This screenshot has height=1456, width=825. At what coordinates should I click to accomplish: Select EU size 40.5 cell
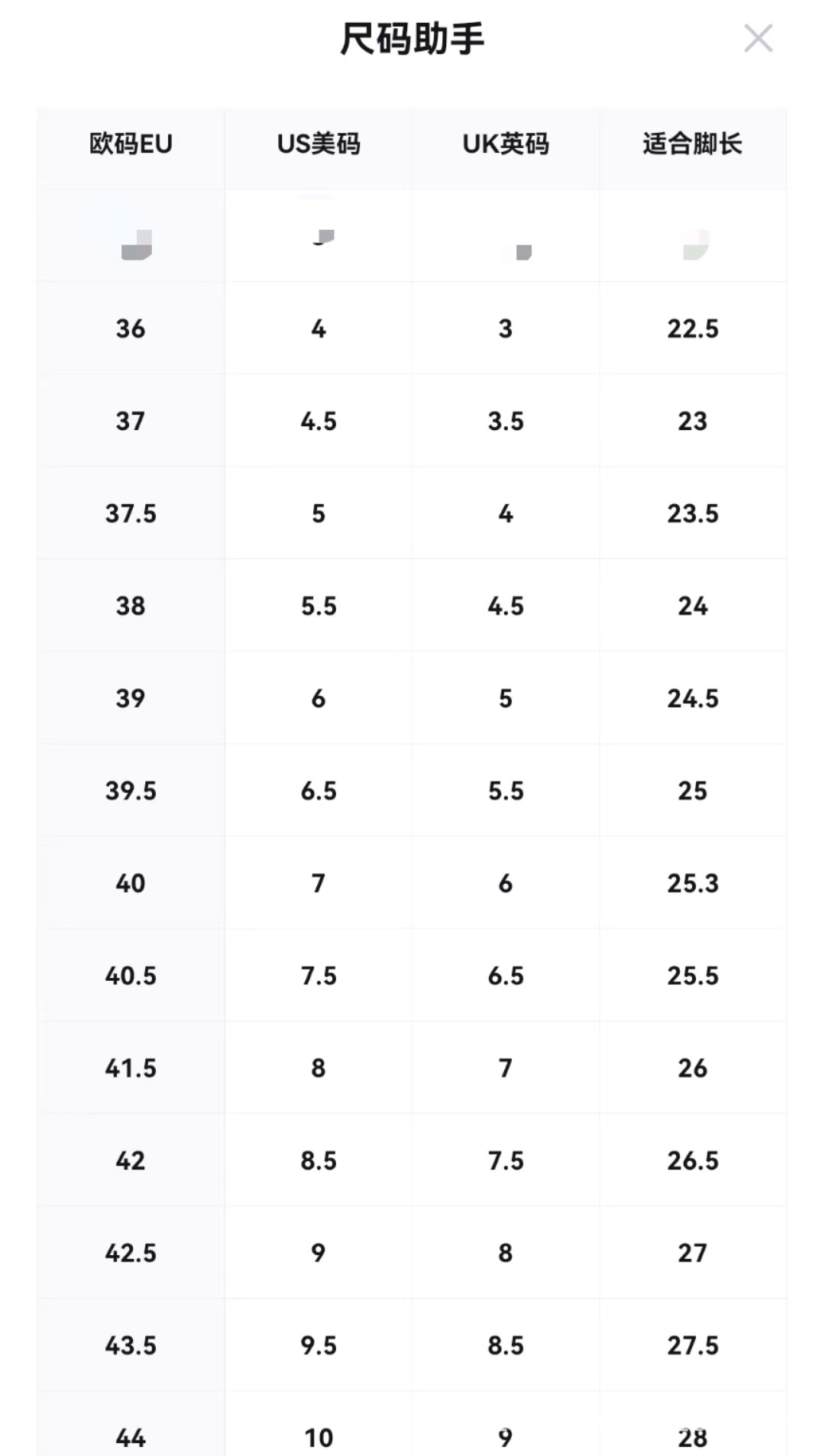pyautogui.click(x=131, y=976)
